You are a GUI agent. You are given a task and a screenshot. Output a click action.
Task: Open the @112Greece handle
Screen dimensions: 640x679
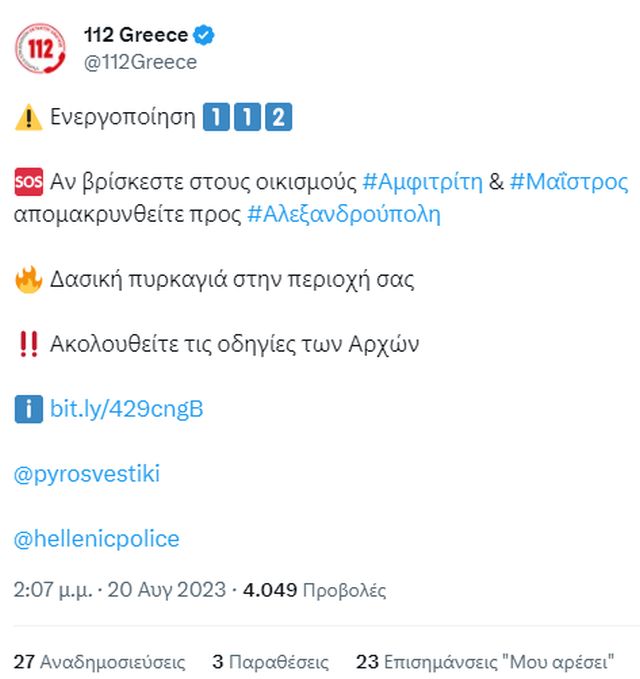[x=141, y=62]
